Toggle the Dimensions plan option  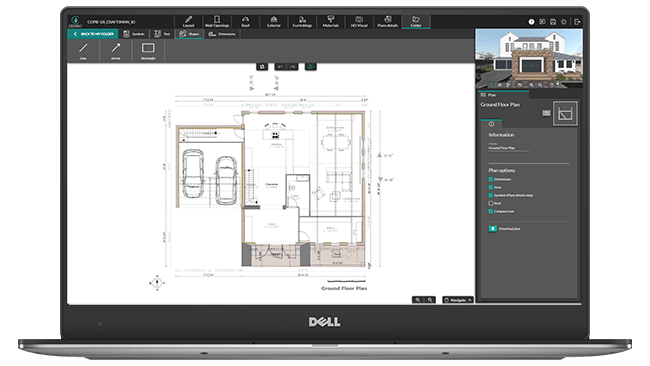(491, 179)
